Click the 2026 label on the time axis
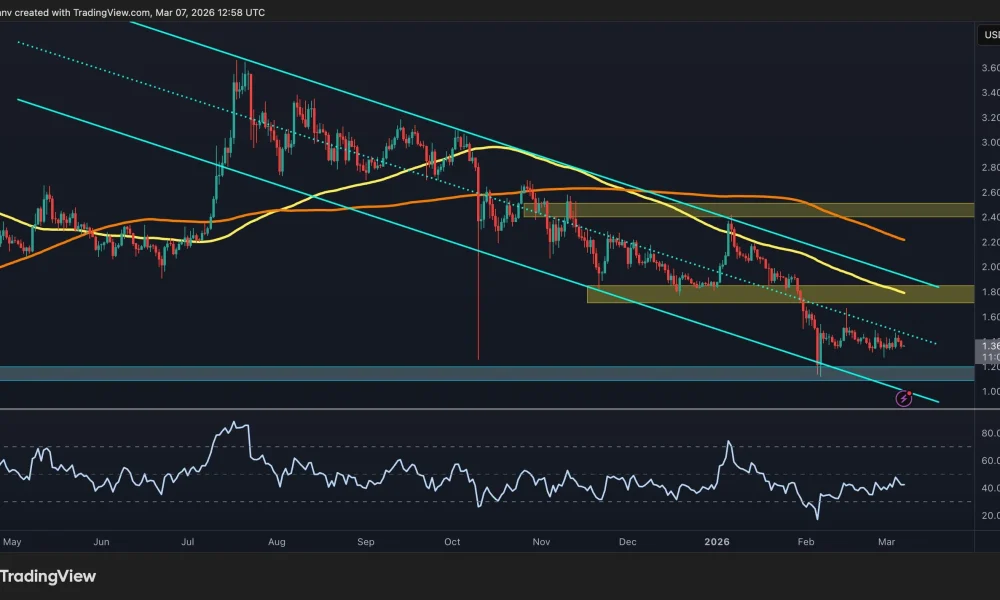 [716, 541]
